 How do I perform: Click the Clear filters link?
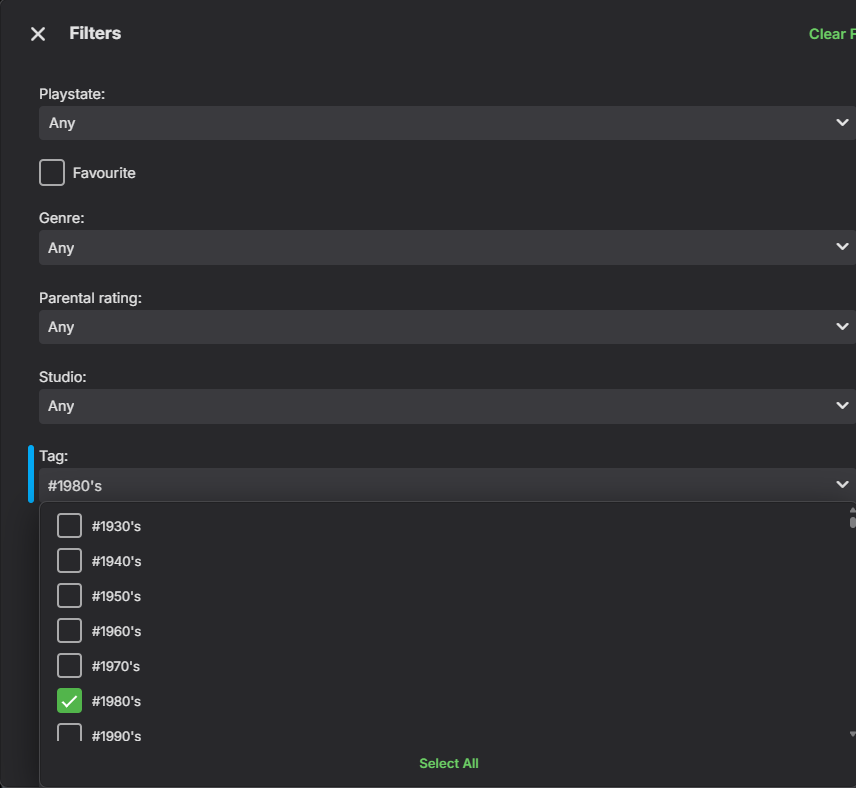832,34
